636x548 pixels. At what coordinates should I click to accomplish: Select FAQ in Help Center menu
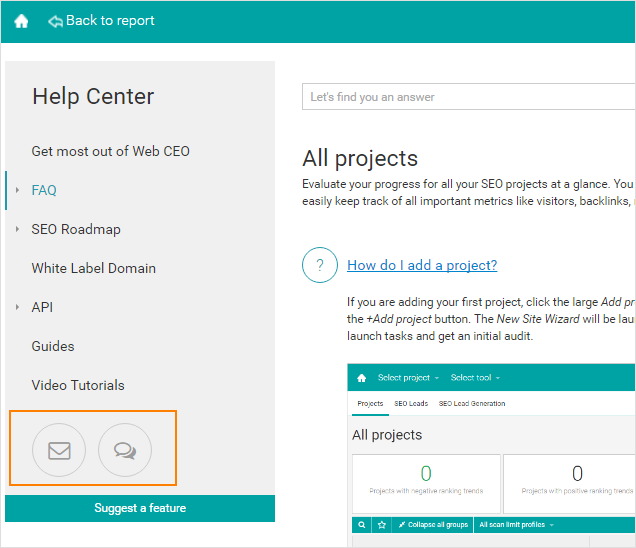pyautogui.click(x=44, y=190)
